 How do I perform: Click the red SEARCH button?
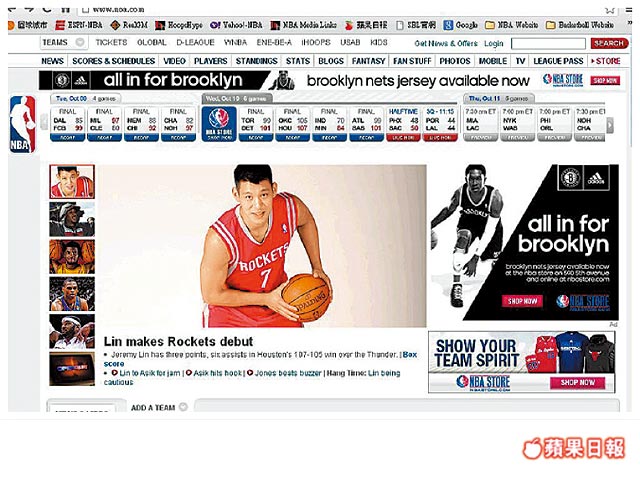pyautogui.click(x=609, y=43)
